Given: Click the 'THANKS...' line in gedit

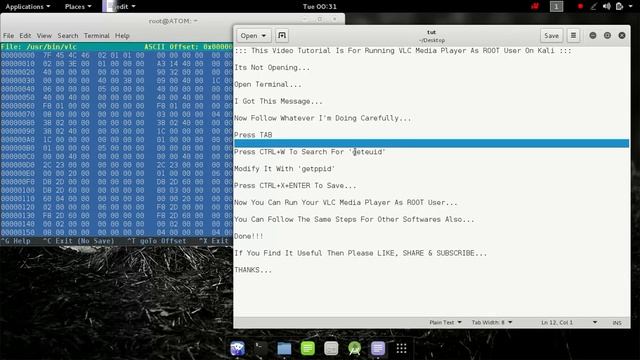Looking at the screenshot, I should point(253,270).
